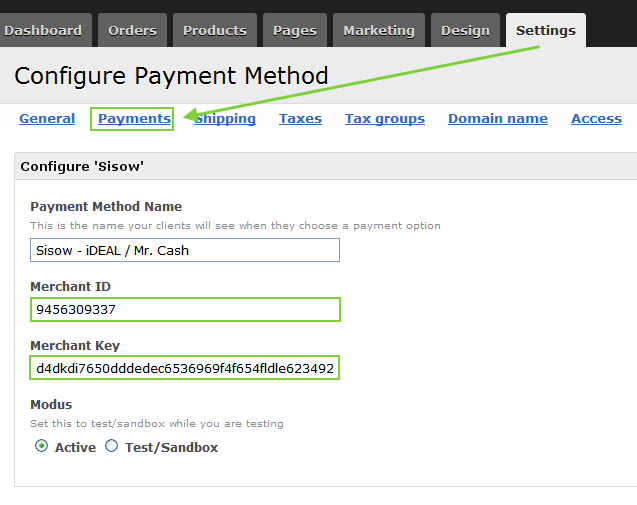Open the Taxes link

[x=300, y=119]
